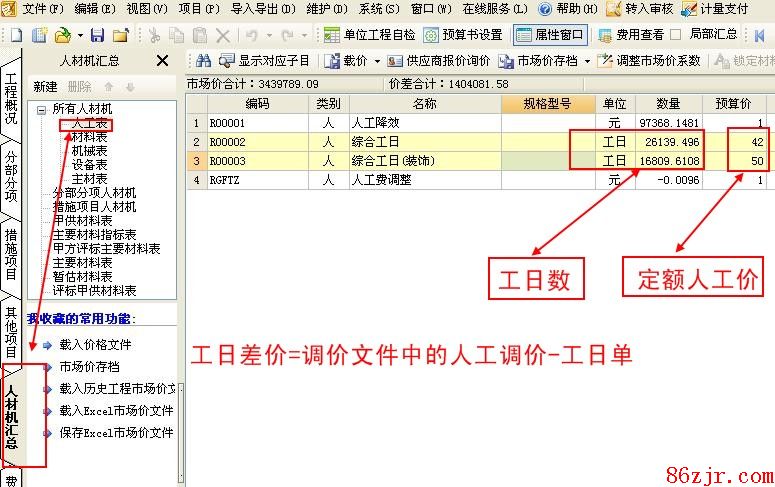The height and width of the screenshot is (487, 775).
Task: Click the binoculars find icon
Action: coord(204,61)
